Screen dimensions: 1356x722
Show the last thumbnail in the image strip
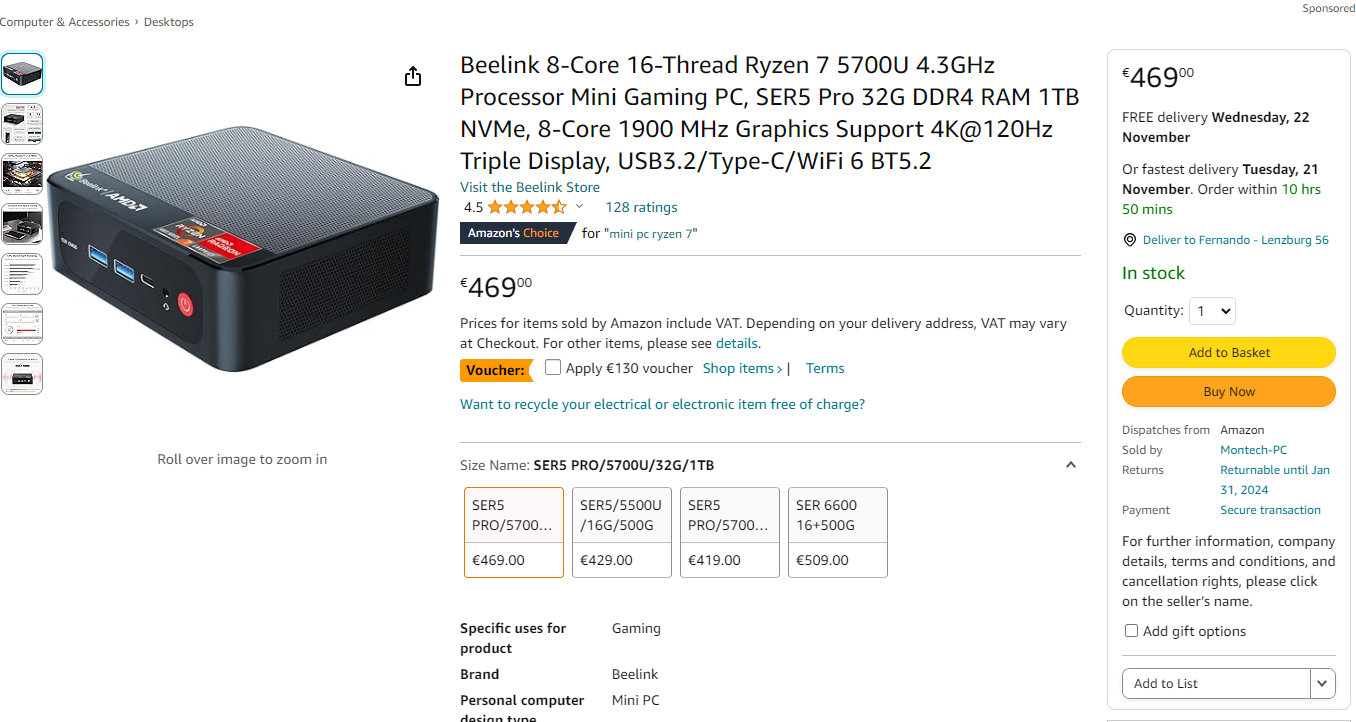coord(22,374)
